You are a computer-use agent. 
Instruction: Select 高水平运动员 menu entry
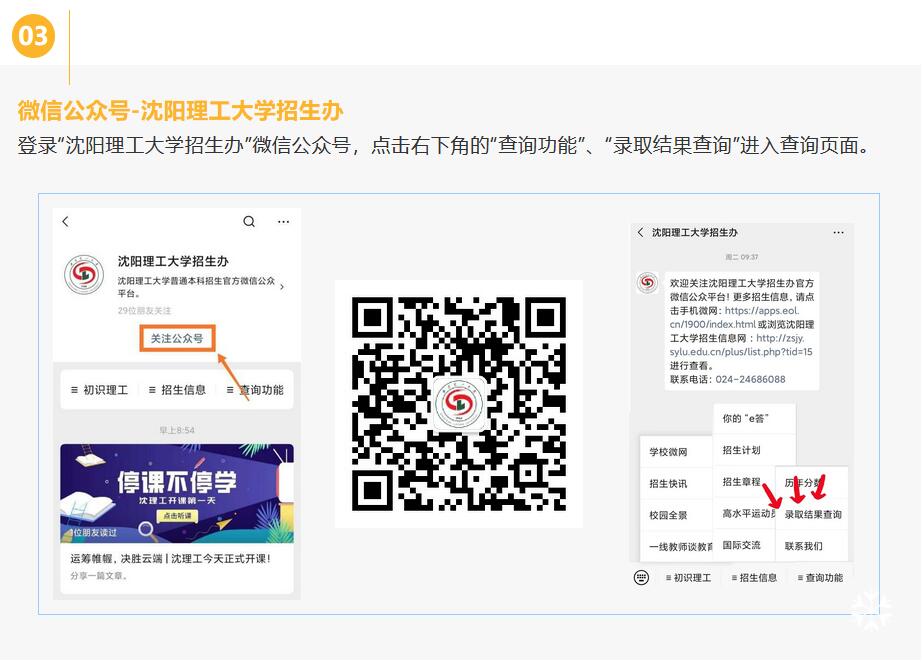point(744,514)
